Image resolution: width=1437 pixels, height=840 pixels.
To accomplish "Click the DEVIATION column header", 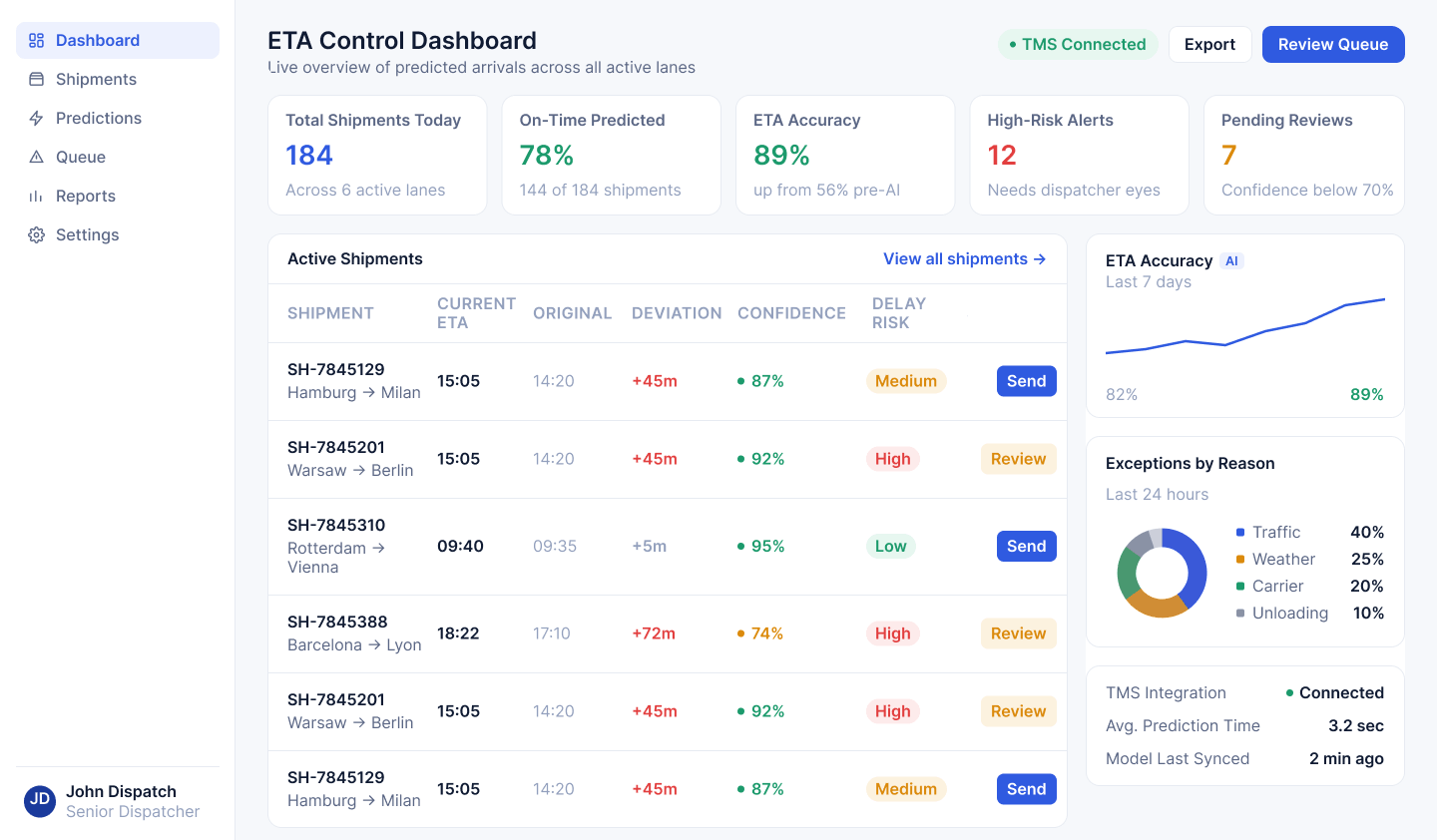I will (677, 313).
